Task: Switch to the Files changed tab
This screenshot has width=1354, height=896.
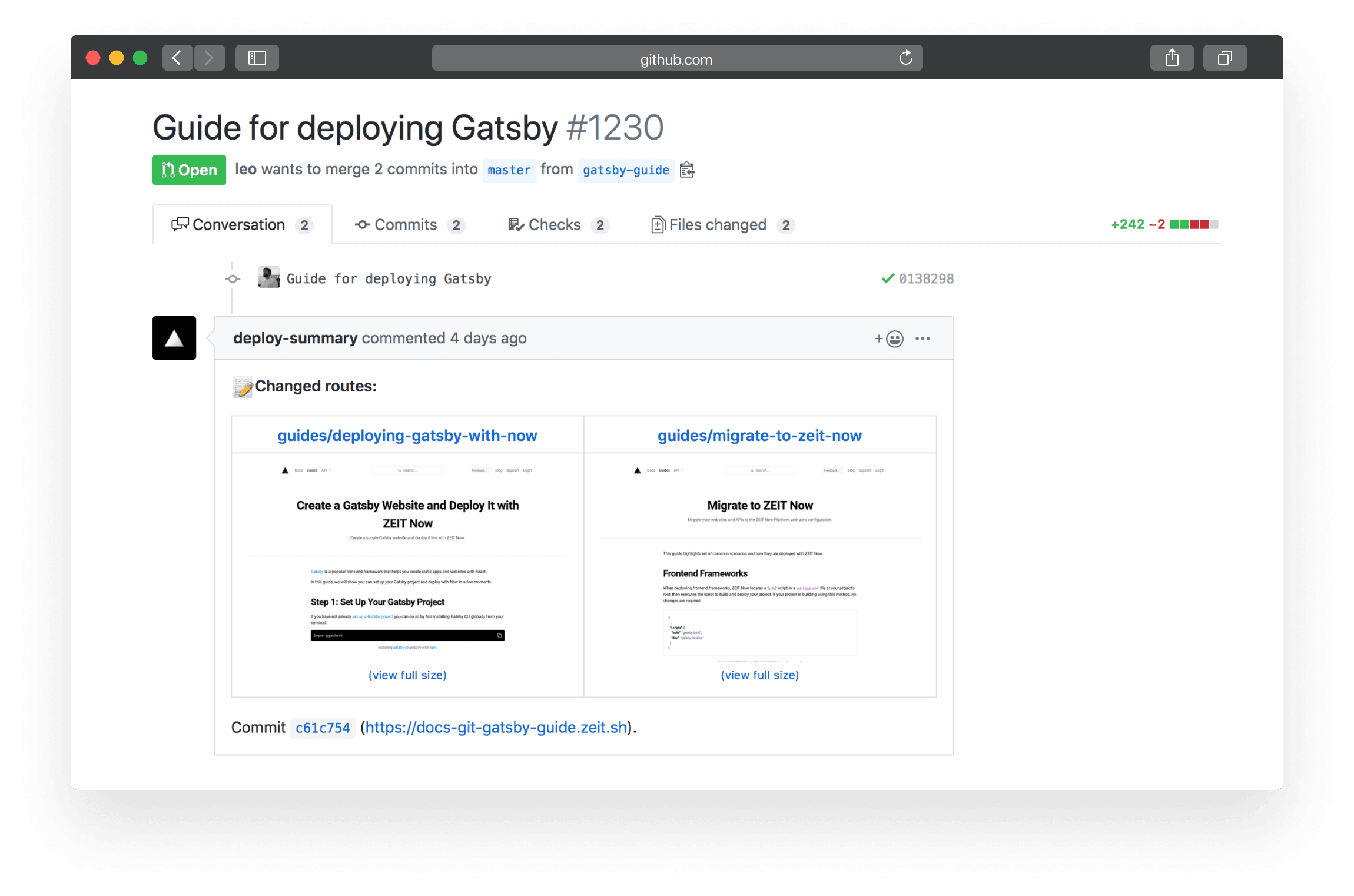Action: (718, 224)
